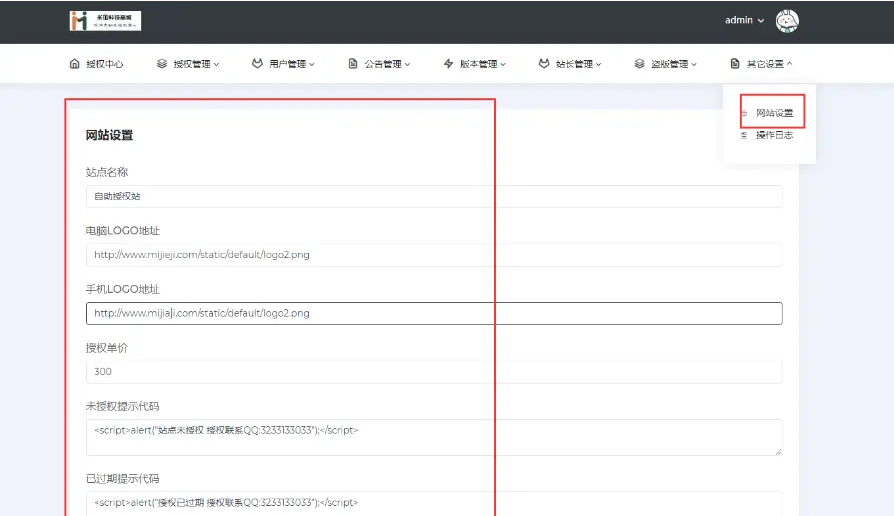Expand the 盗版管理 menu chevron

tap(694, 64)
